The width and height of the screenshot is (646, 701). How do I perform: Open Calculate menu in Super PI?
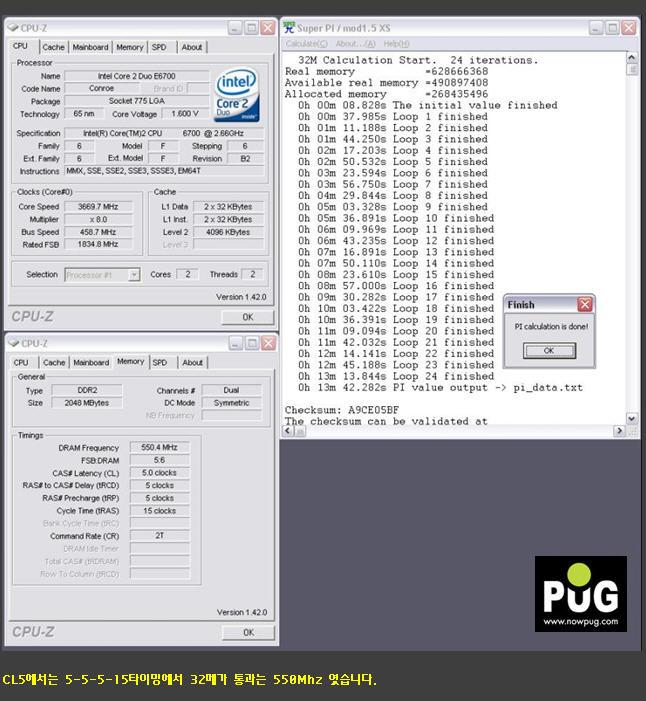click(x=307, y=44)
